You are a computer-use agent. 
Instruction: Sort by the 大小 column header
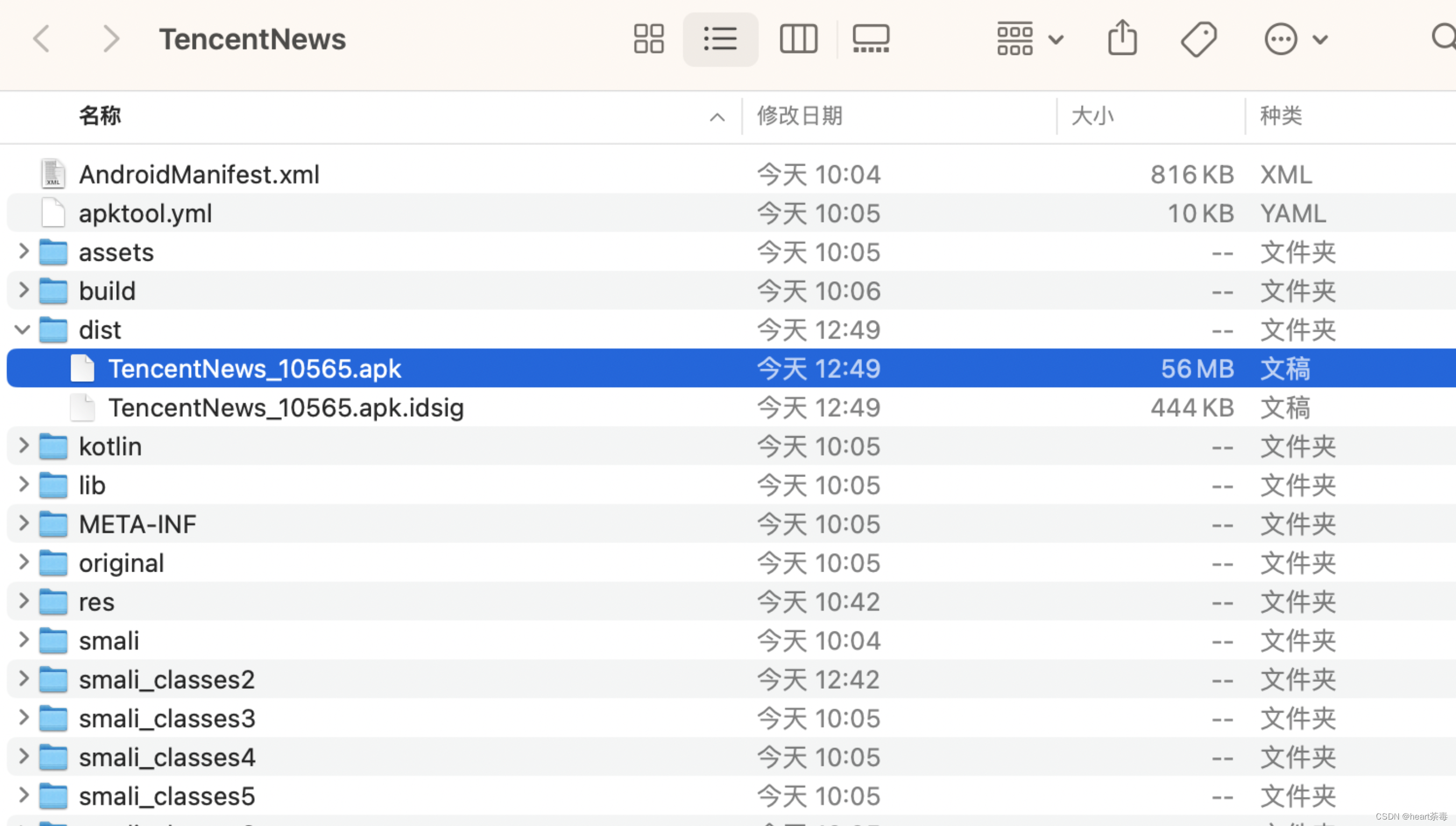point(1092,116)
